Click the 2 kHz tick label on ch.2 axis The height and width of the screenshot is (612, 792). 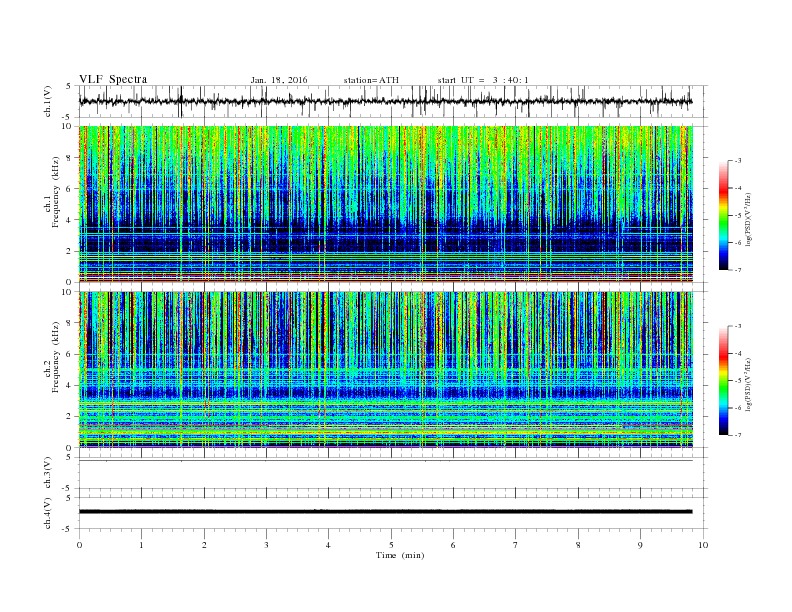click(69, 417)
